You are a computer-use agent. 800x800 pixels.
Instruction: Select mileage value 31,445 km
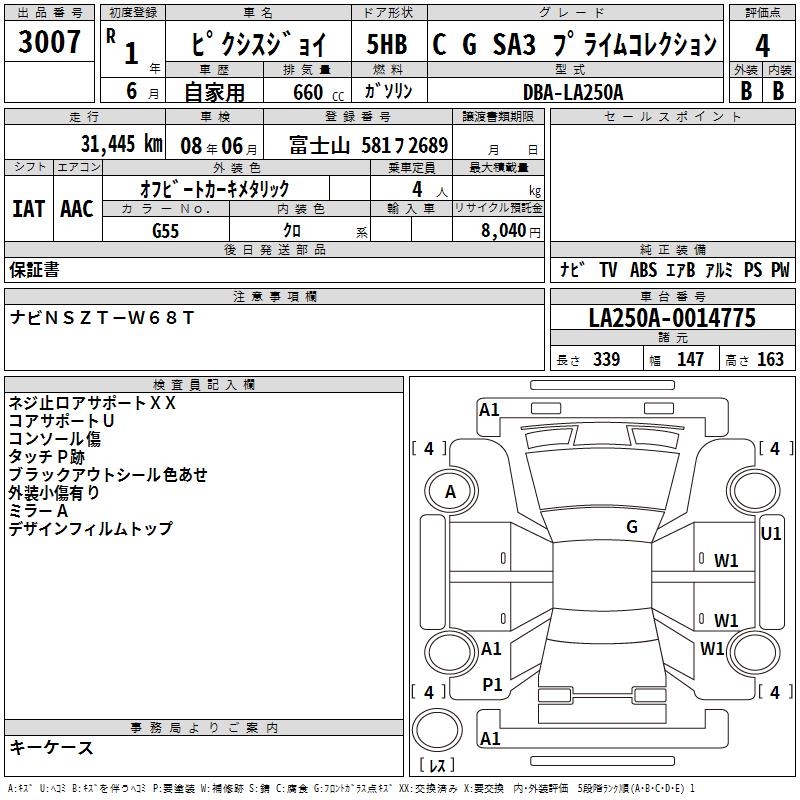pyautogui.click(x=121, y=144)
